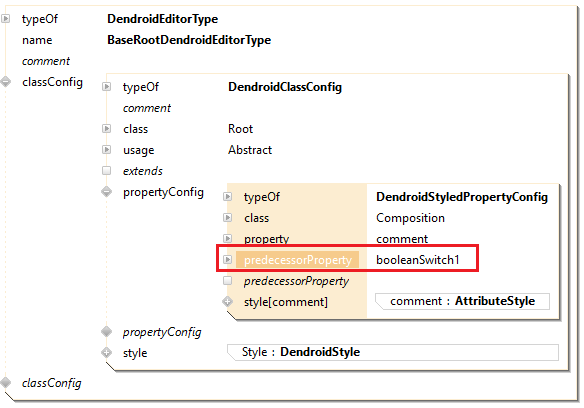Expand the style plus diamond icon
Image resolution: width=584 pixels, height=408 pixels.
(107, 352)
